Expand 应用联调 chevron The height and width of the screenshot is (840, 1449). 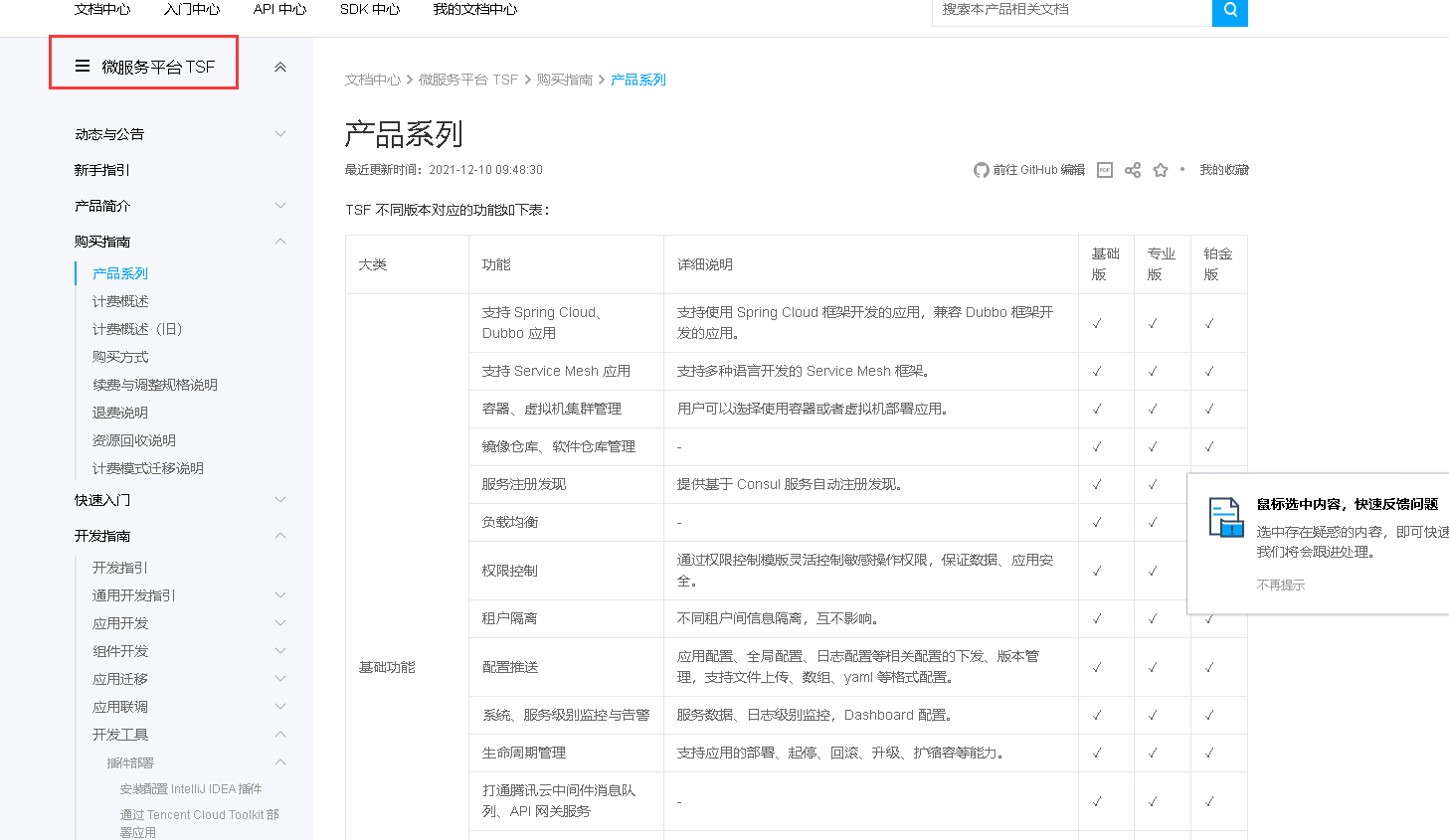[x=280, y=707]
